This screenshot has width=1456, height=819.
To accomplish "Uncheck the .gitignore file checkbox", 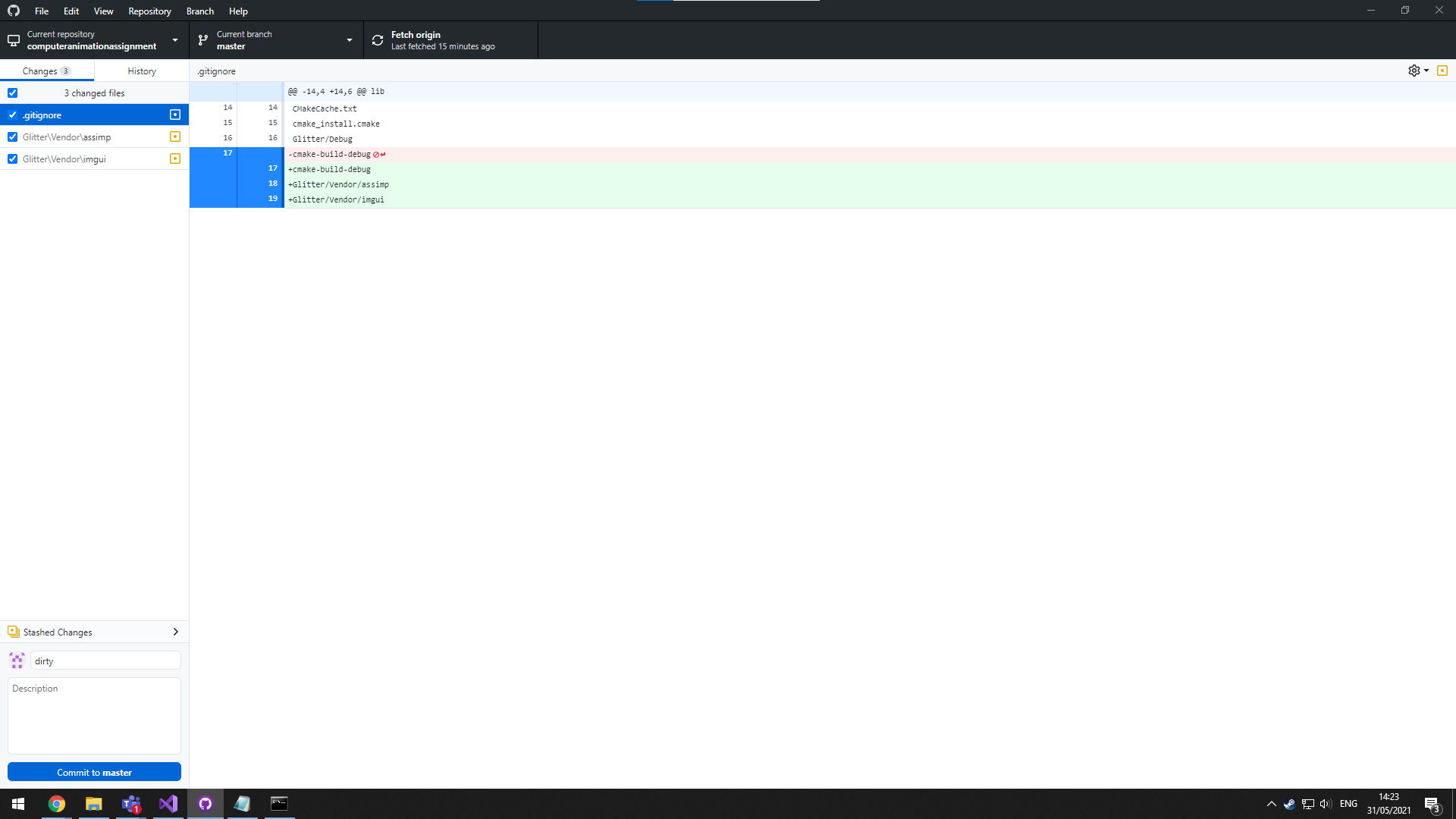I will pos(12,115).
